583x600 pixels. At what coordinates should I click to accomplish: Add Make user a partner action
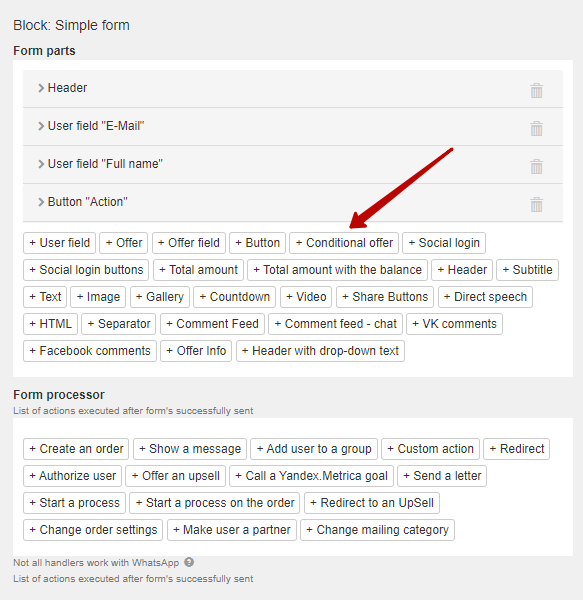[x=232, y=530]
